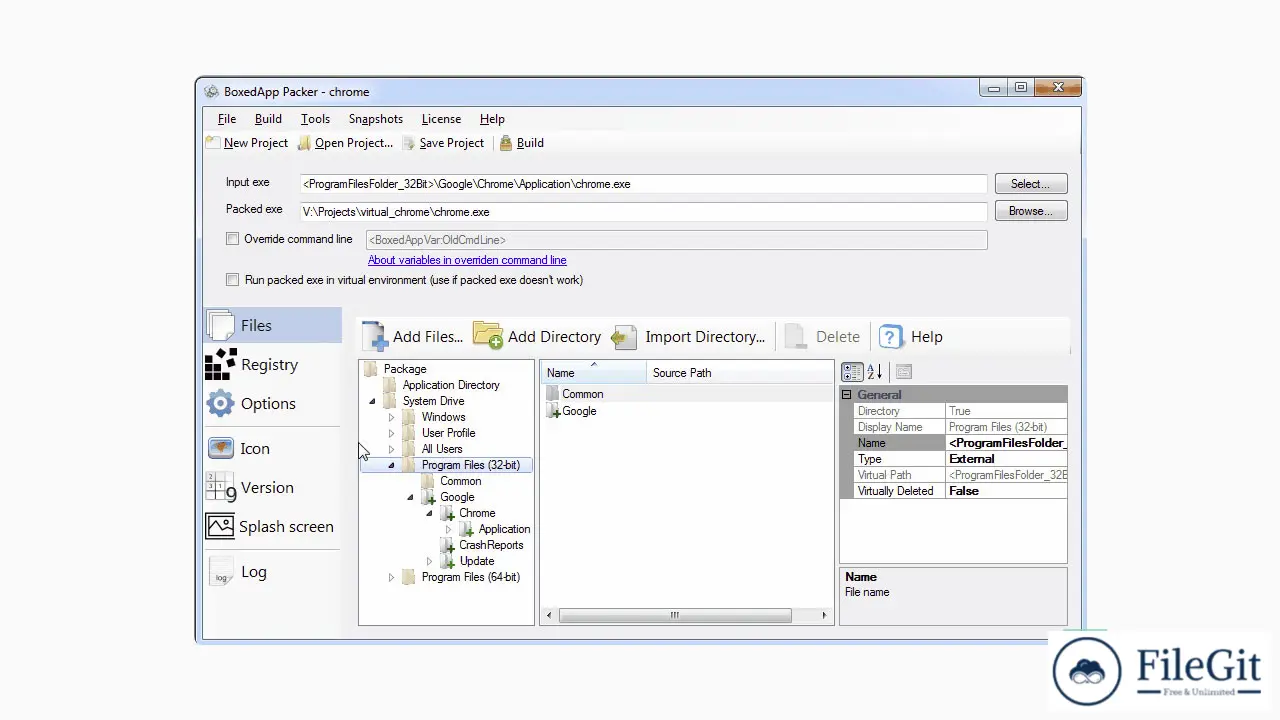1280x720 pixels.
Task: Click the Directory property row
Action: click(x=961, y=411)
